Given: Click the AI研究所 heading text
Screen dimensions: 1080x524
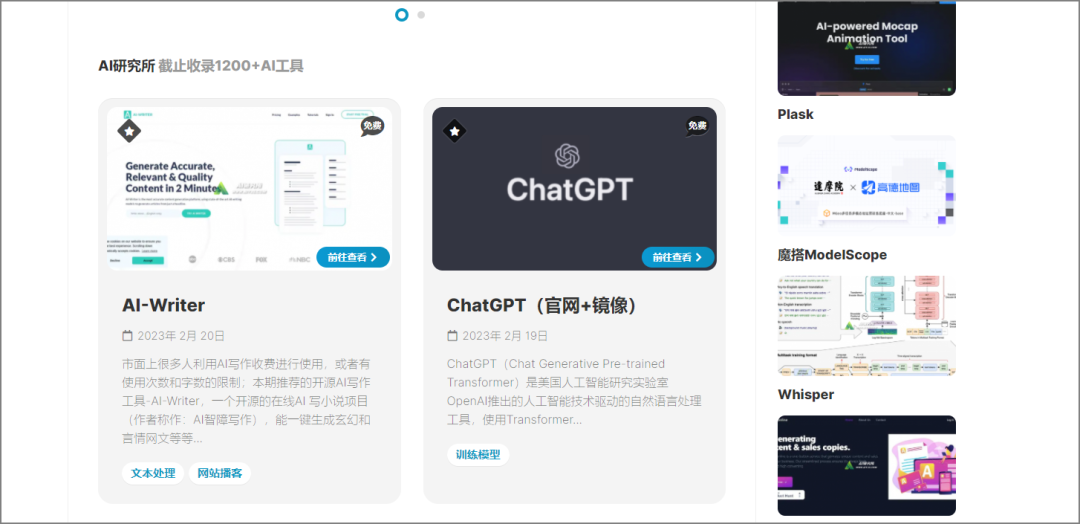Looking at the screenshot, I should [126, 66].
